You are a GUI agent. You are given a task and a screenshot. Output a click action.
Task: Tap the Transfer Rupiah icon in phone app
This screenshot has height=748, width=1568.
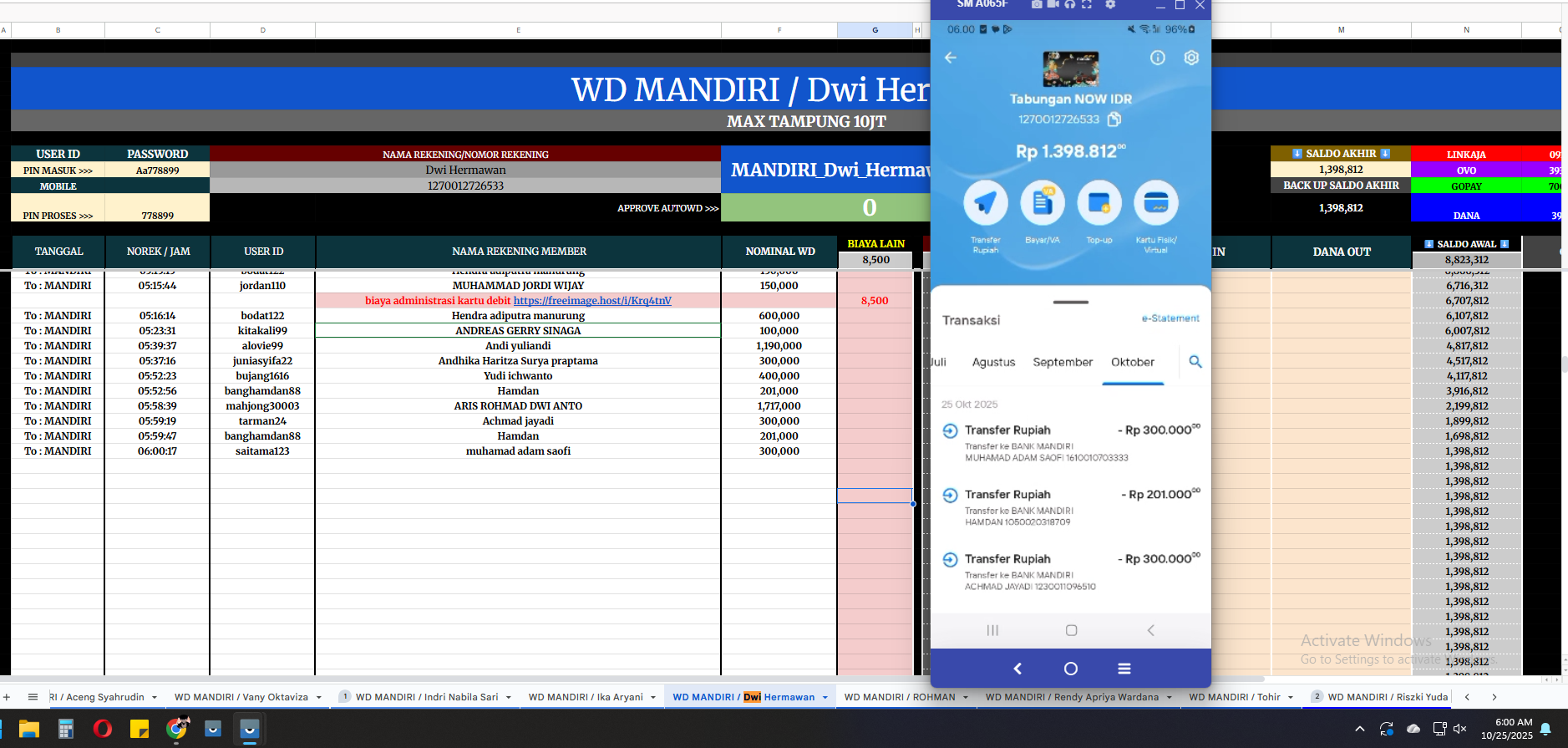click(986, 203)
